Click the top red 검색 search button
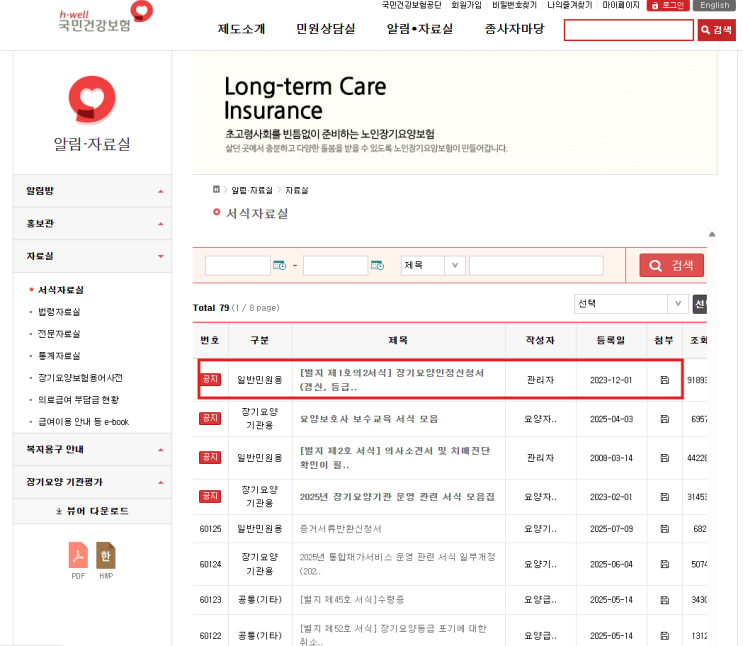This screenshot has width=743, height=646. (716, 30)
